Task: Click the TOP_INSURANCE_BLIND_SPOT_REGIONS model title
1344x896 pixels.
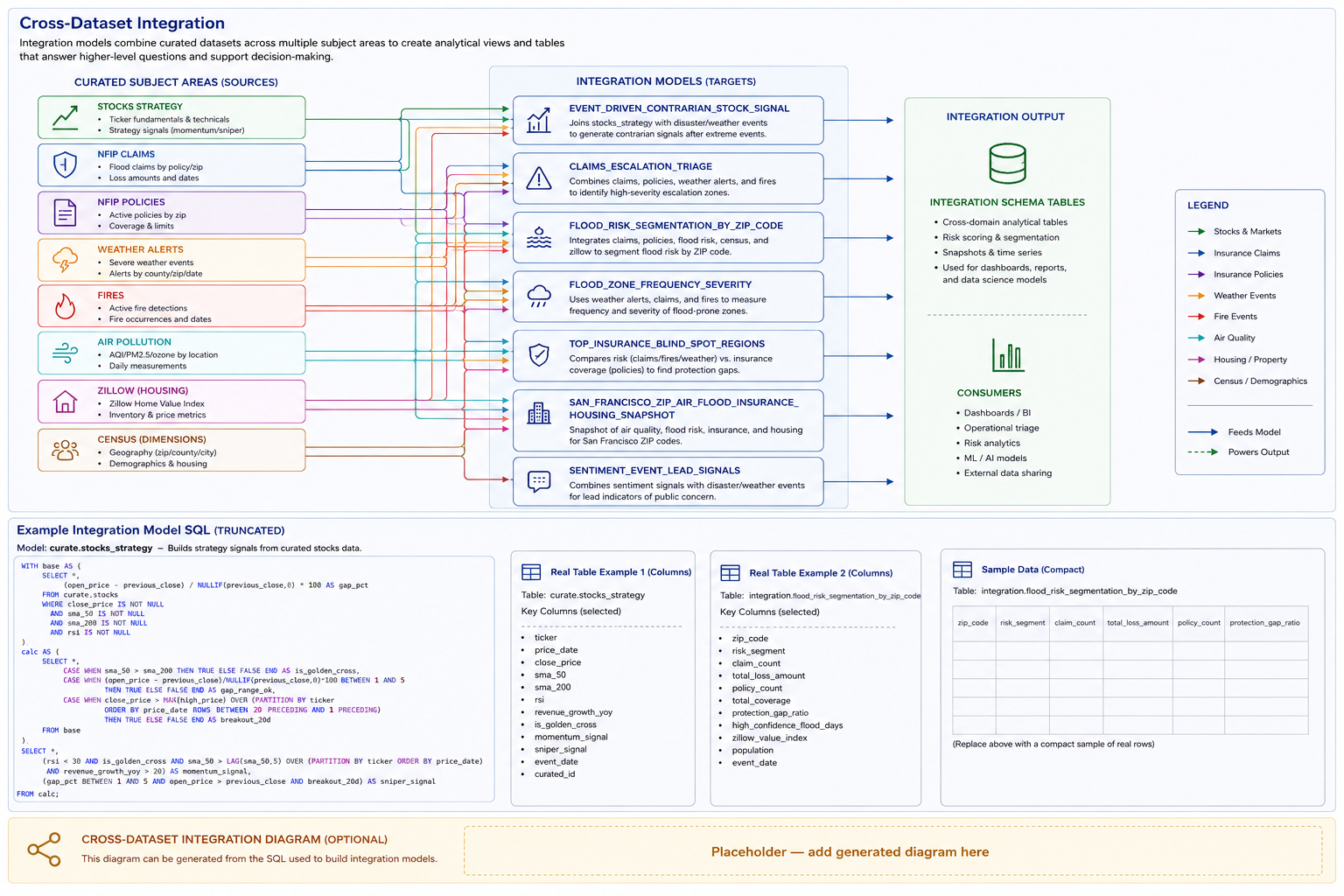Action: tap(667, 344)
